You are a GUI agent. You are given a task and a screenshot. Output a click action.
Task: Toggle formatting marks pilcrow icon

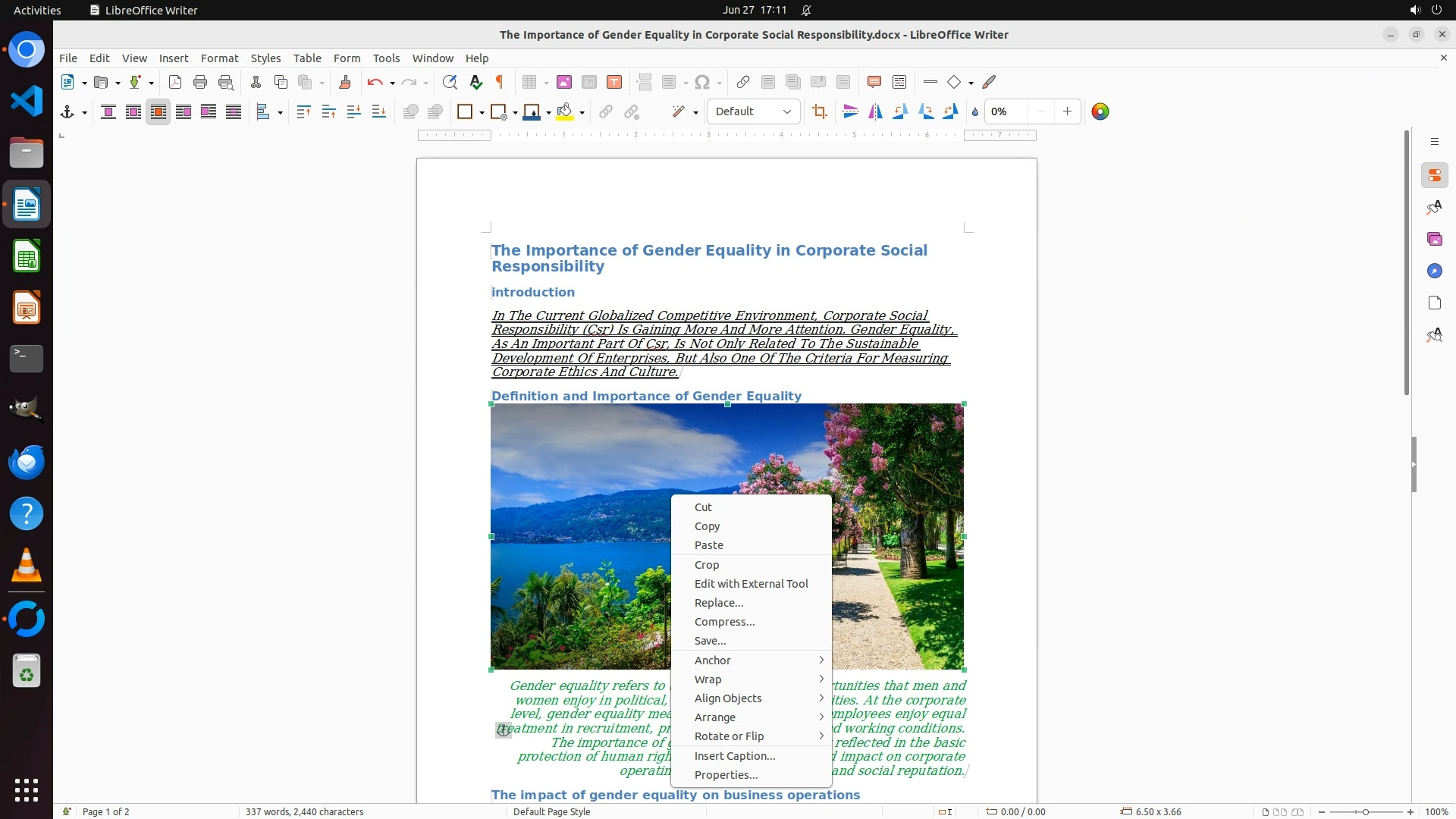pyautogui.click(x=500, y=83)
